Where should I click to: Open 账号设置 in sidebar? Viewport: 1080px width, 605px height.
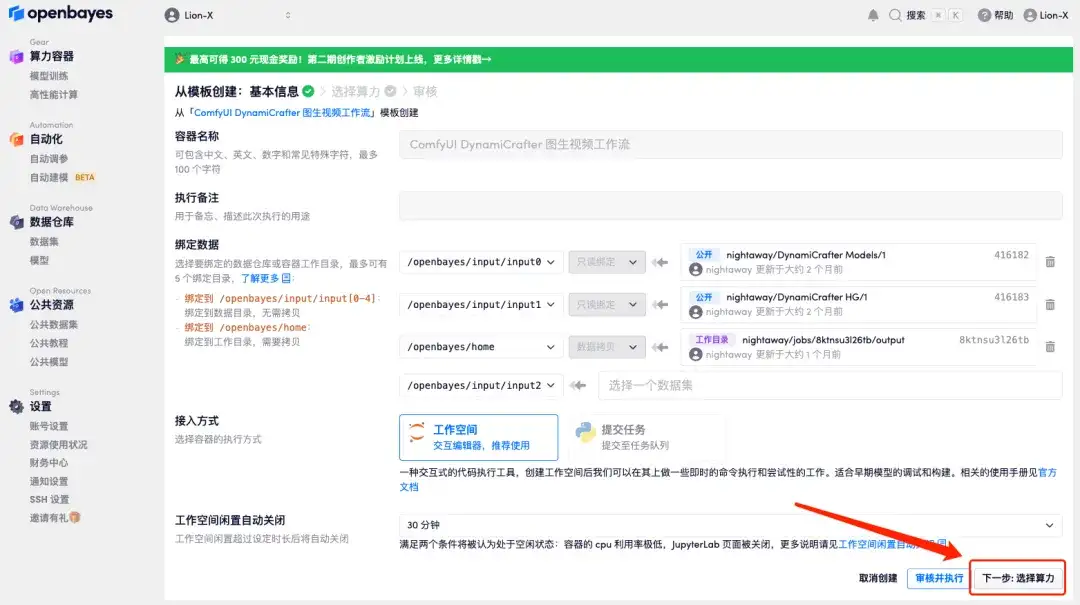tap(49, 426)
